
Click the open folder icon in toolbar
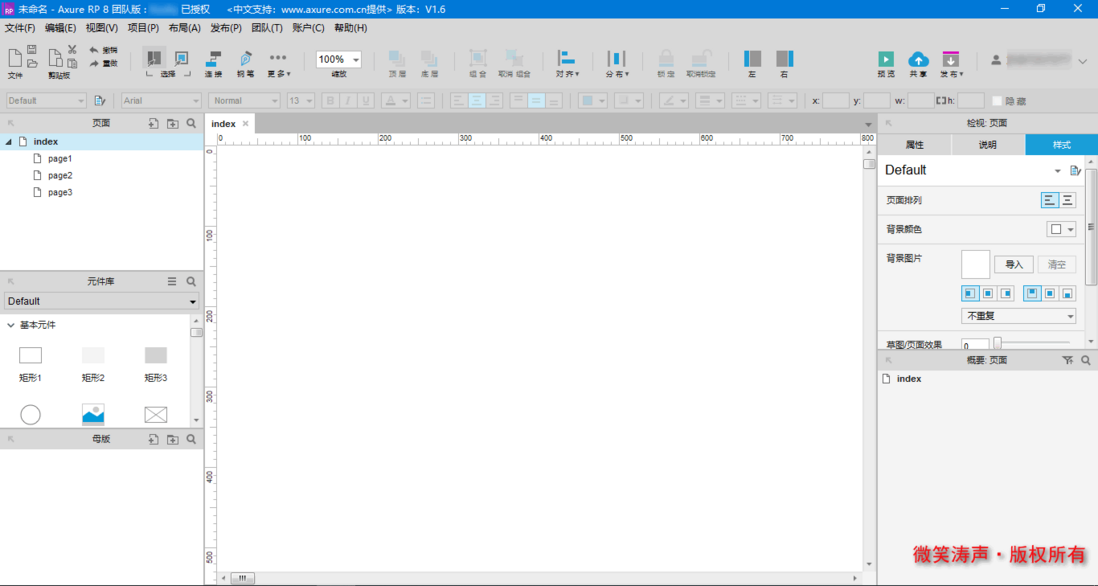tap(32, 64)
